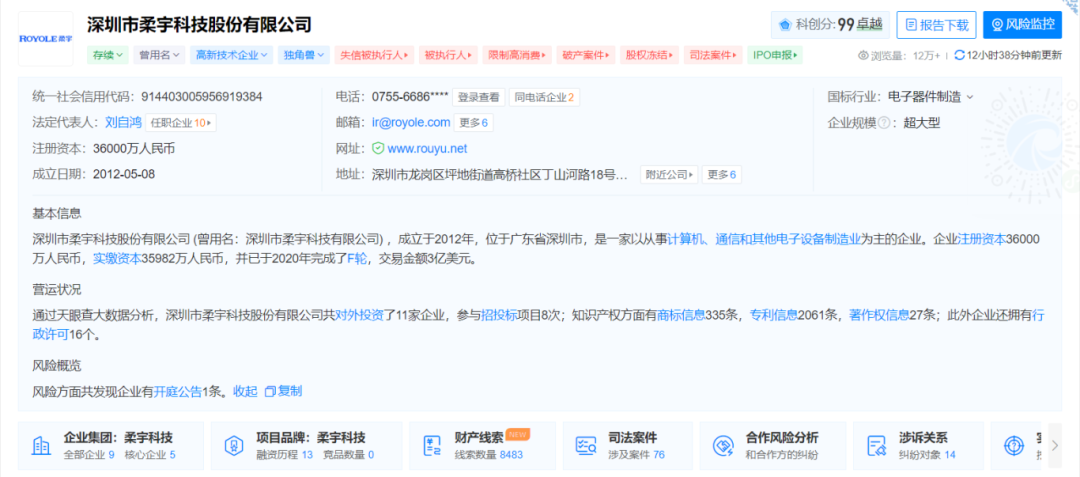Collapse the summary with 收起
The image size is (1080, 477).
(x=245, y=391)
